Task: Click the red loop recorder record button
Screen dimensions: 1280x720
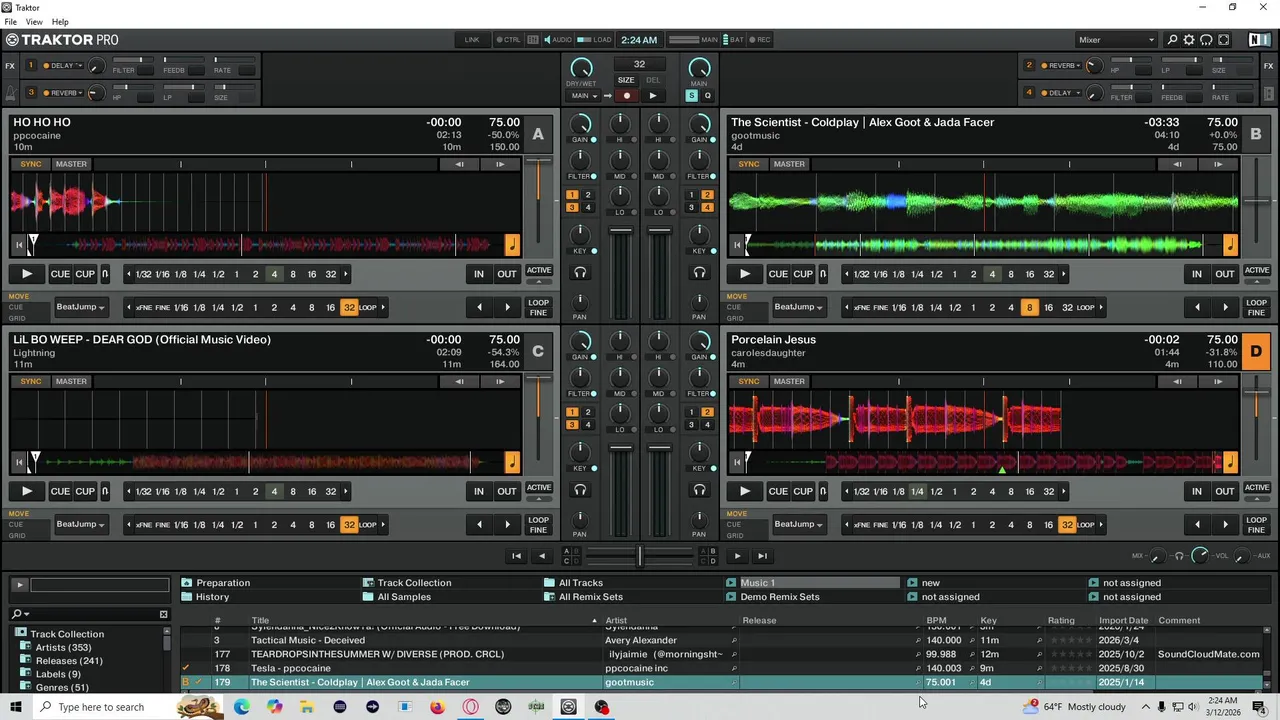Action: point(626,96)
